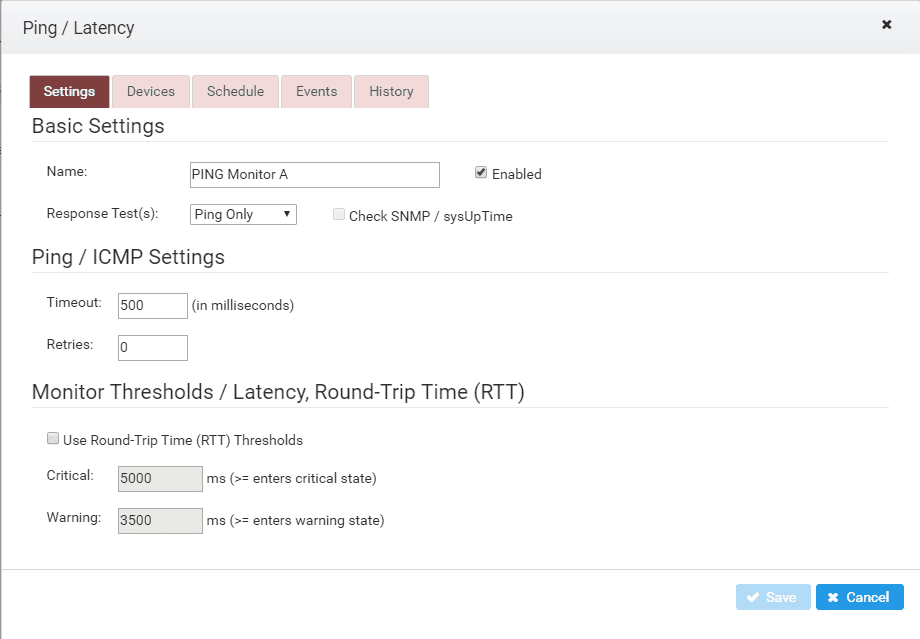Screen dimensions: 920x639
Task: Go to the Events tab
Action: [x=316, y=92]
